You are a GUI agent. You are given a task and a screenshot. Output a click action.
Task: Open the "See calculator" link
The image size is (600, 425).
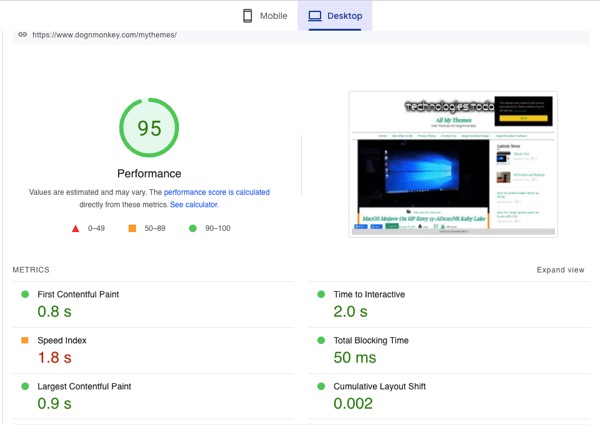coord(193,204)
